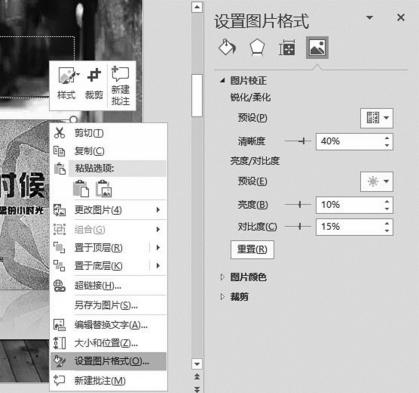Open the Effects pentagon tab icon

point(257,47)
